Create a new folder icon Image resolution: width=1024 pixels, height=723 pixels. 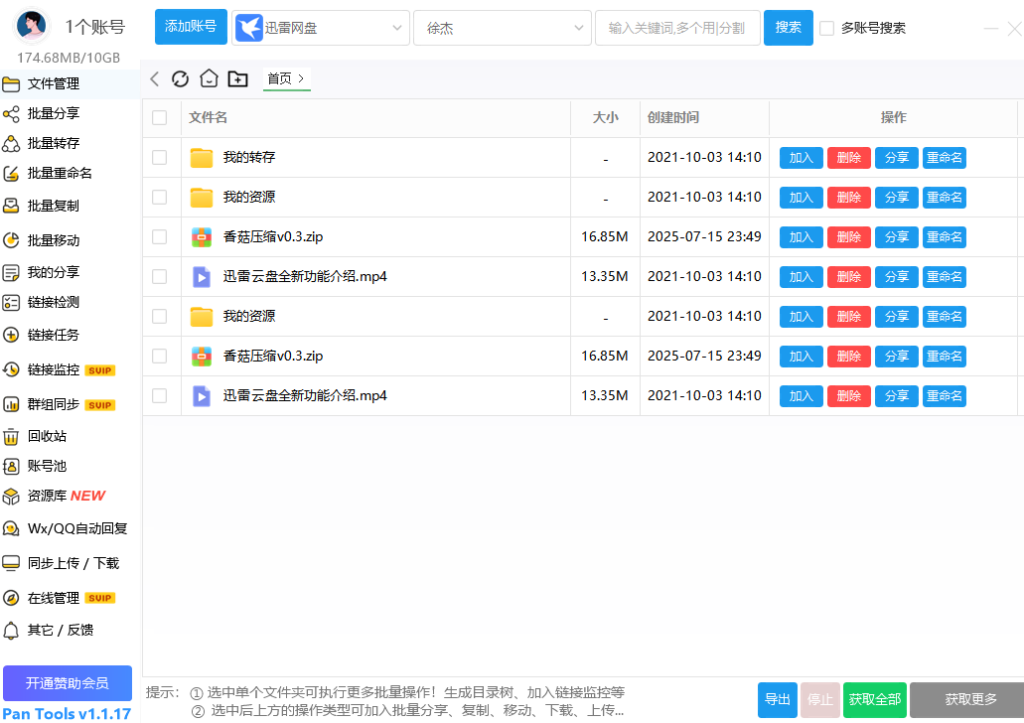pyautogui.click(x=238, y=79)
